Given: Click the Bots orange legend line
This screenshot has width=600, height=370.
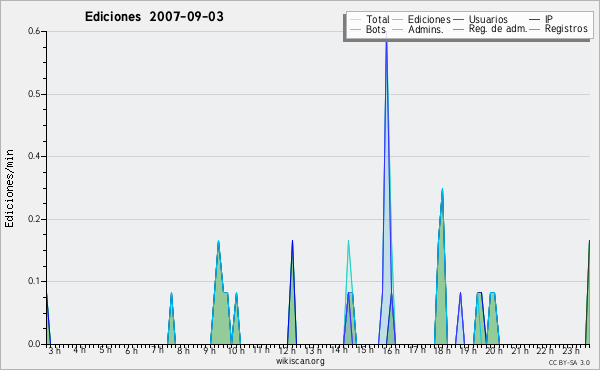Looking at the screenshot, I should point(355,29).
